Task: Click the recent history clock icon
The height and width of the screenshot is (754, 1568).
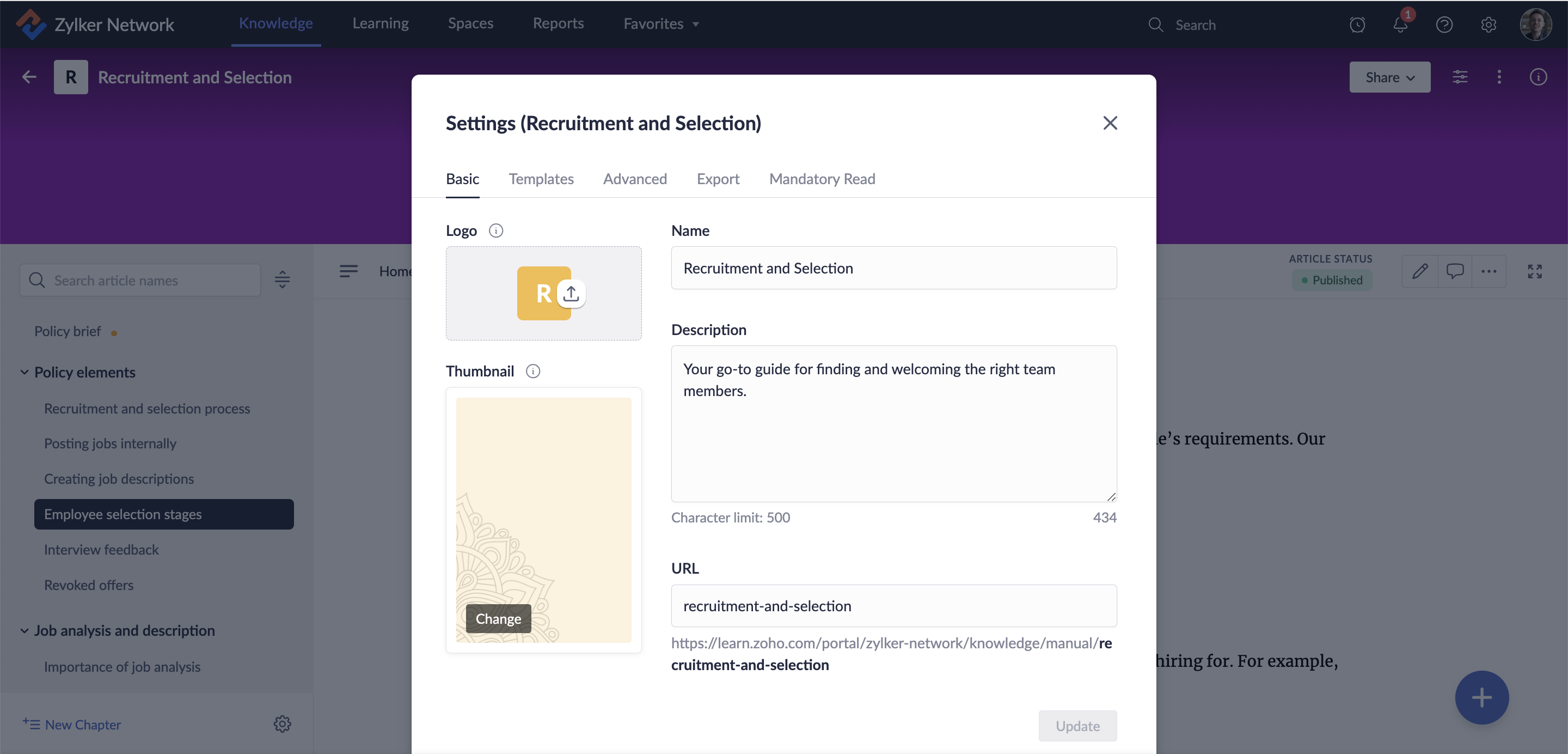Action: tap(1357, 25)
